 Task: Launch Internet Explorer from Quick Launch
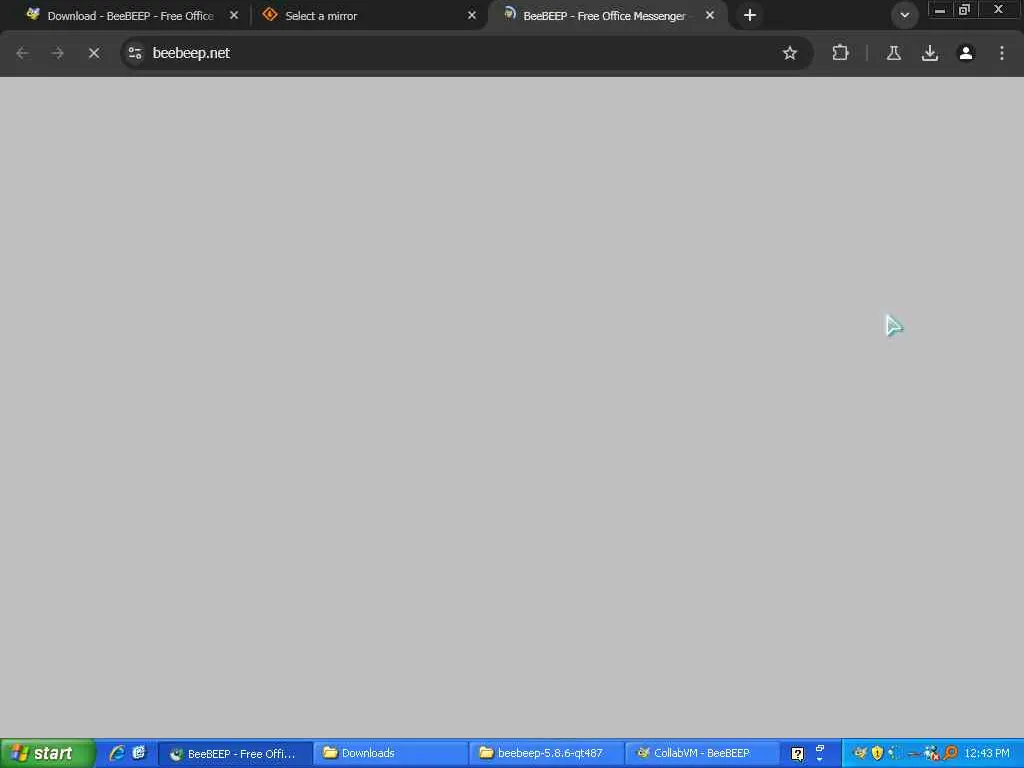tap(117, 753)
